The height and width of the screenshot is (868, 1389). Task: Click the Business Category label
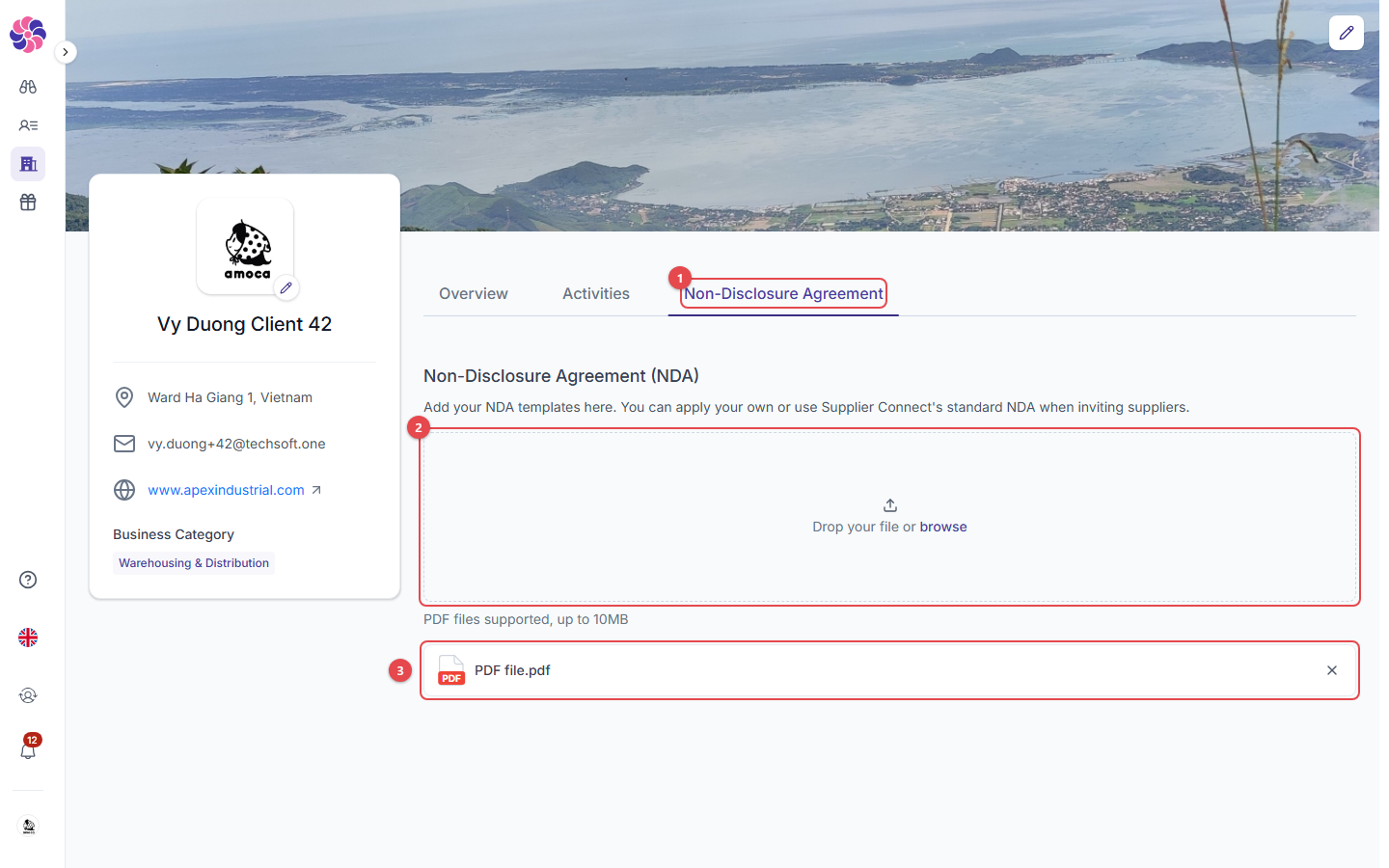point(174,534)
